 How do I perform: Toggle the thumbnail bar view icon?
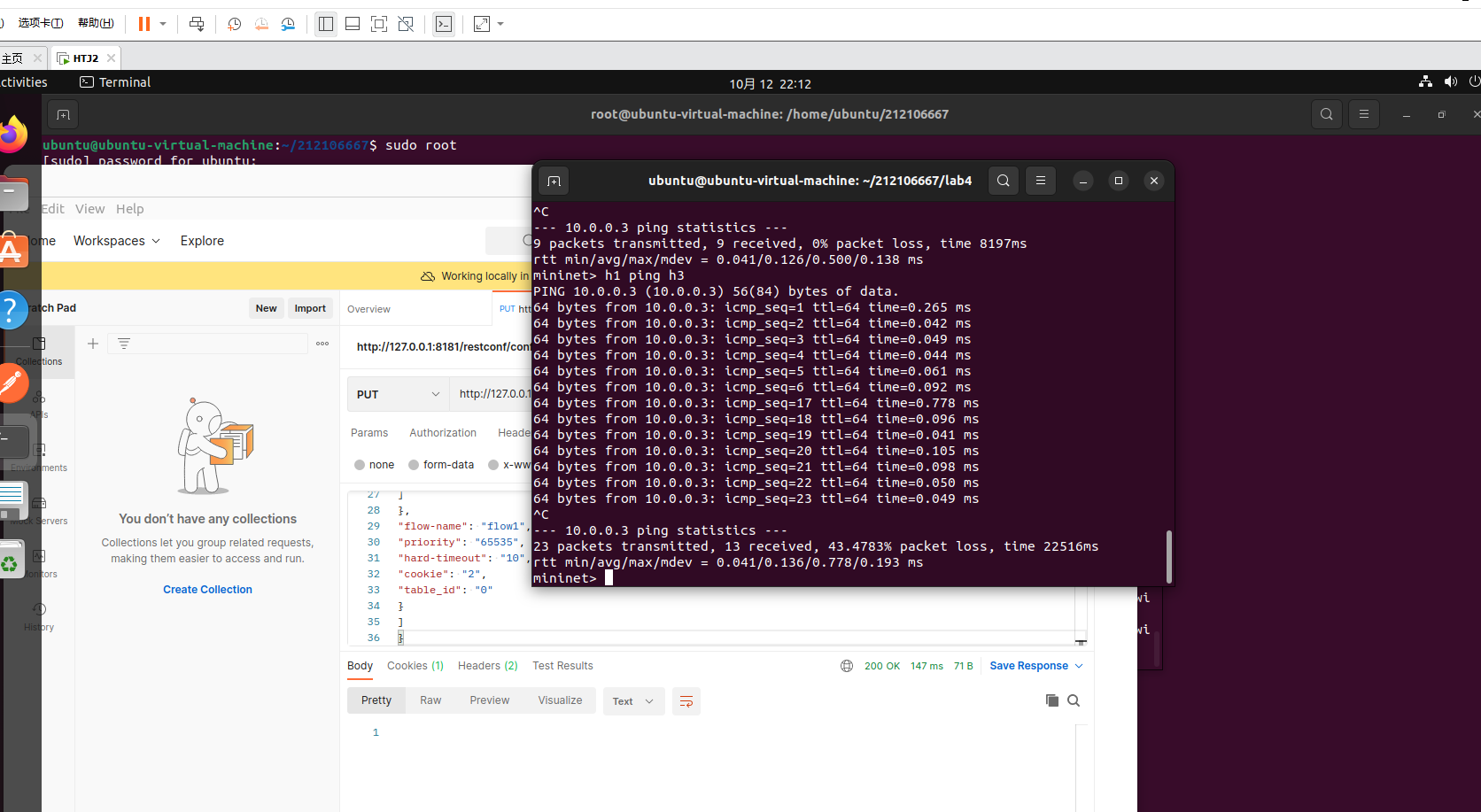coord(353,24)
